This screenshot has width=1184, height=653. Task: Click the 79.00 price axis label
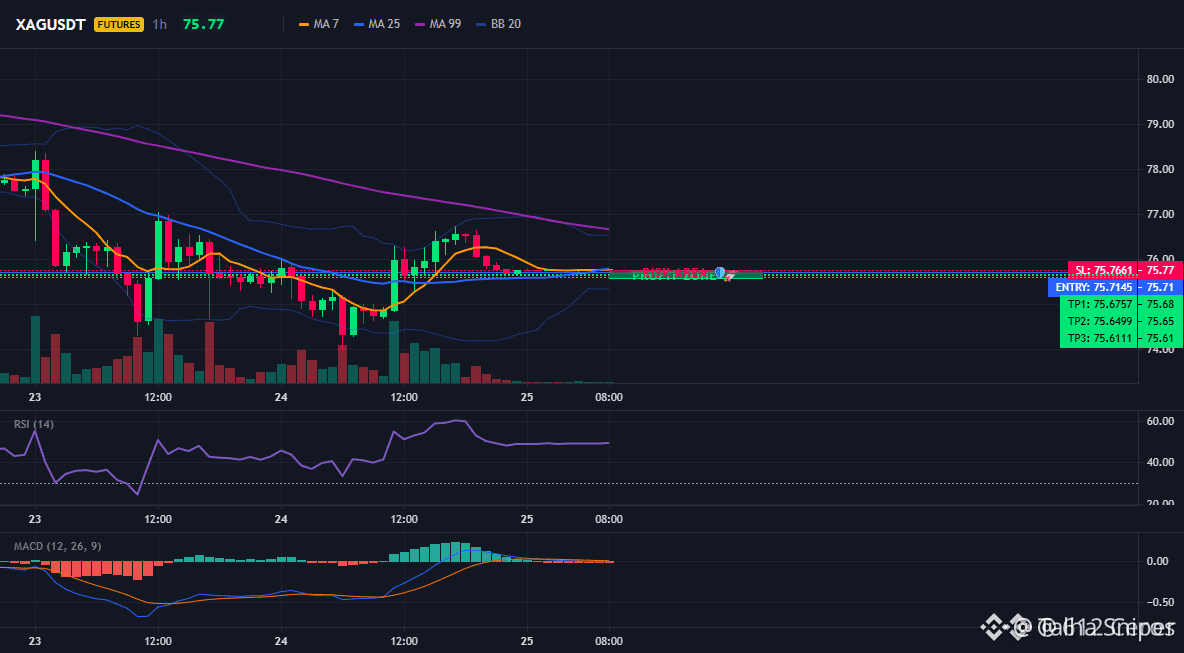click(1160, 124)
